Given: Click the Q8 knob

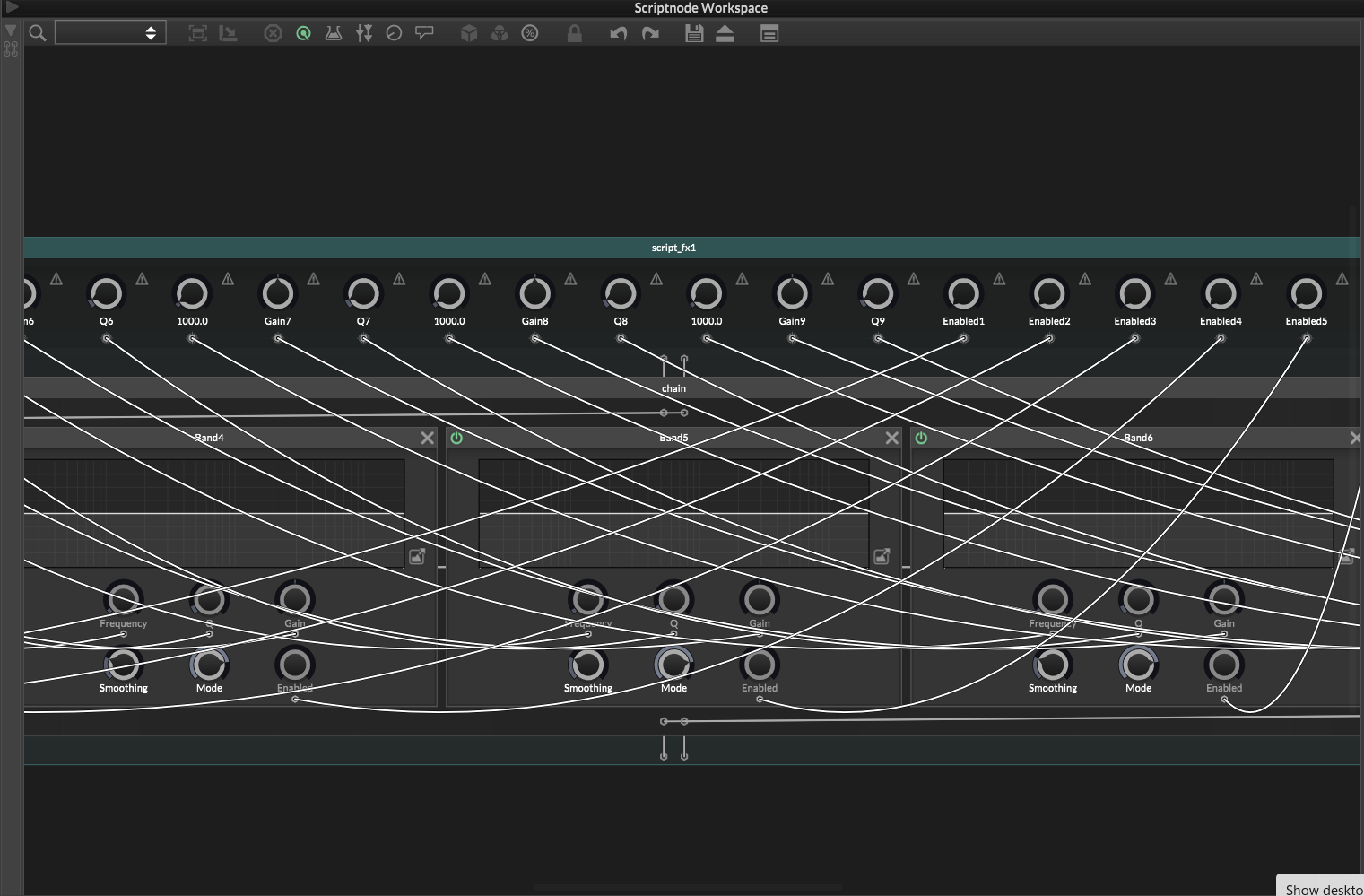Looking at the screenshot, I should coord(621,293).
